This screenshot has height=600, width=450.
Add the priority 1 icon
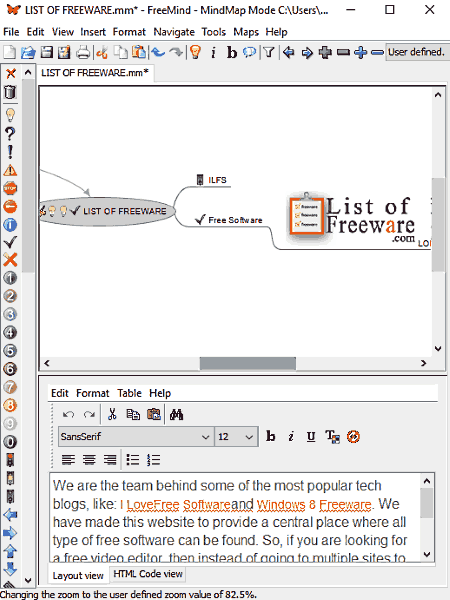(x=10, y=278)
